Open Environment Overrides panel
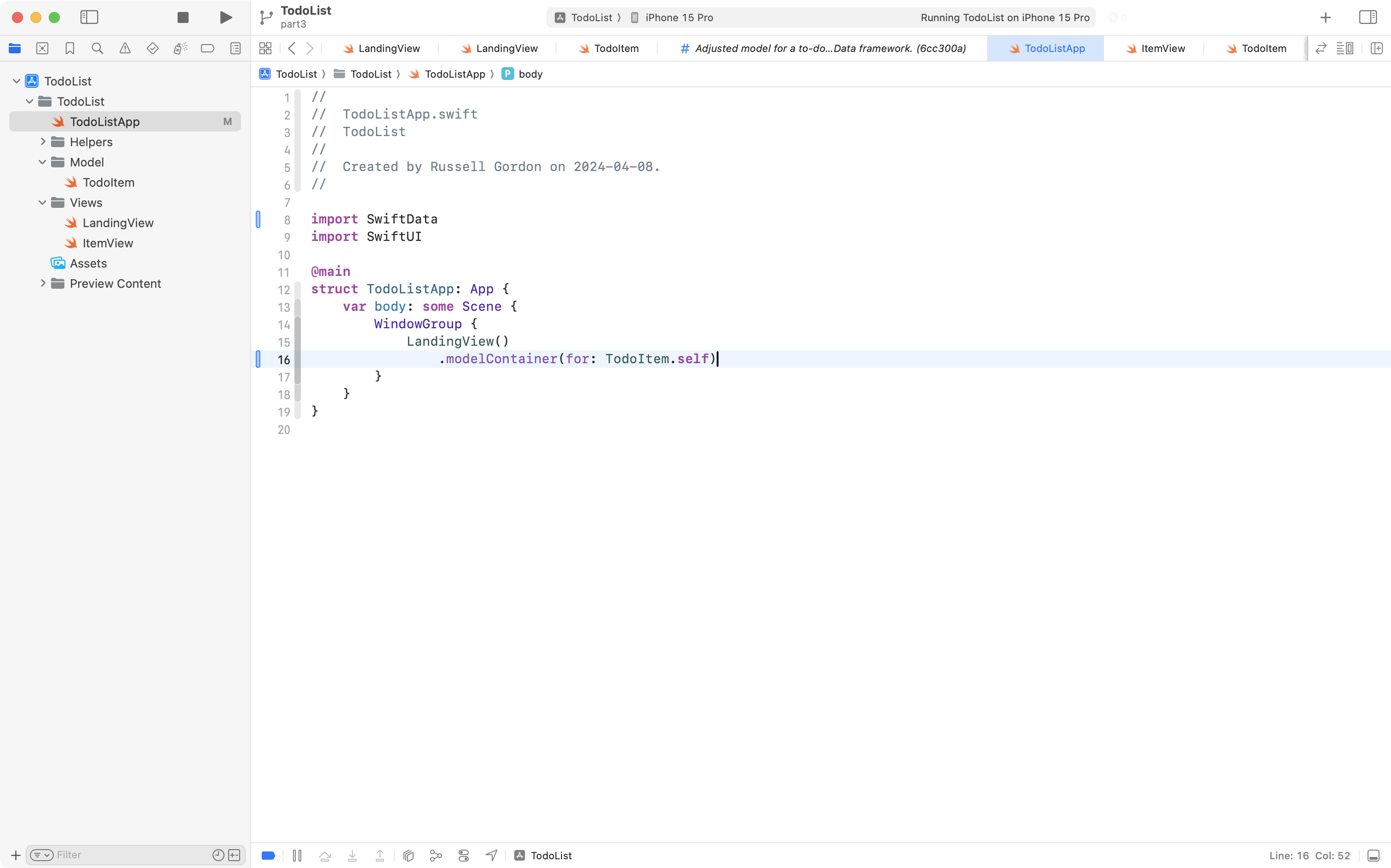Viewport: 1391px width, 868px height. [464, 855]
